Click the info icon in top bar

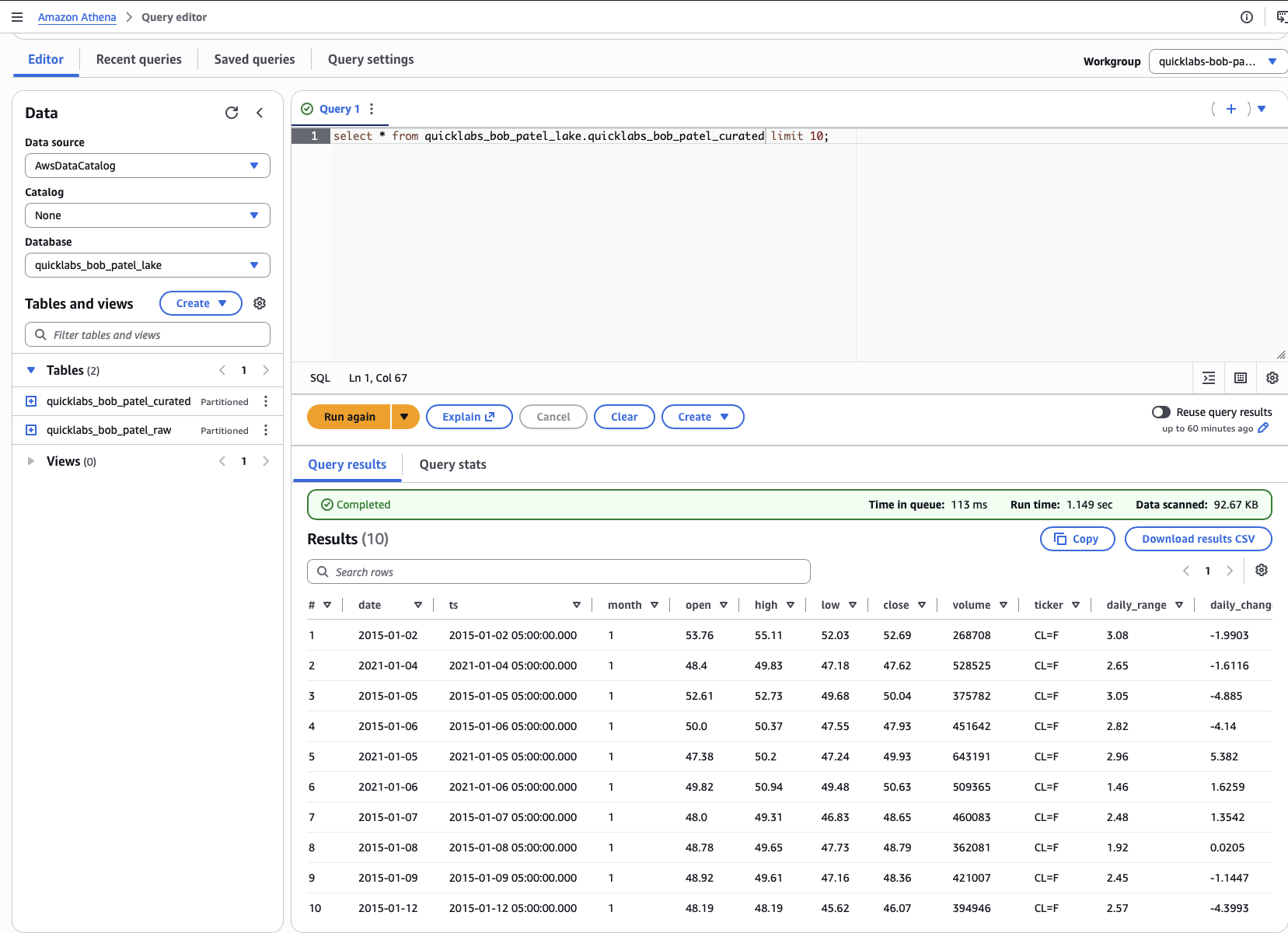[1247, 17]
